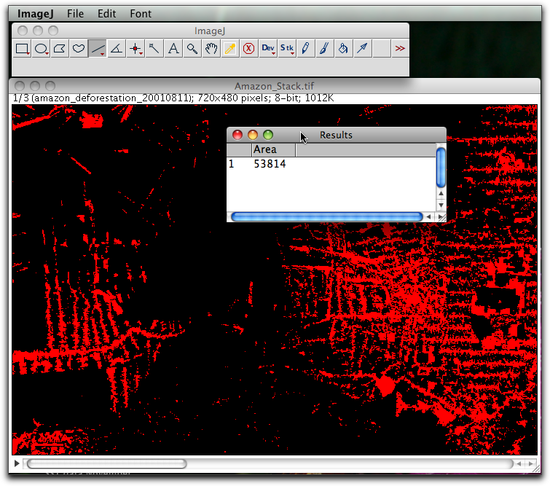Select the Angle tool
Screen dimensions: 550x486
tap(116, 48)
